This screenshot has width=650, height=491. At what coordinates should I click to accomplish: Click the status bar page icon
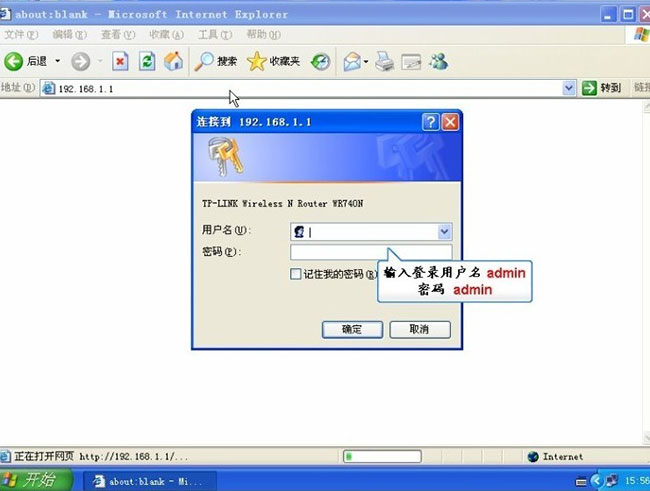pyautogui.click(x=5, y=457)
